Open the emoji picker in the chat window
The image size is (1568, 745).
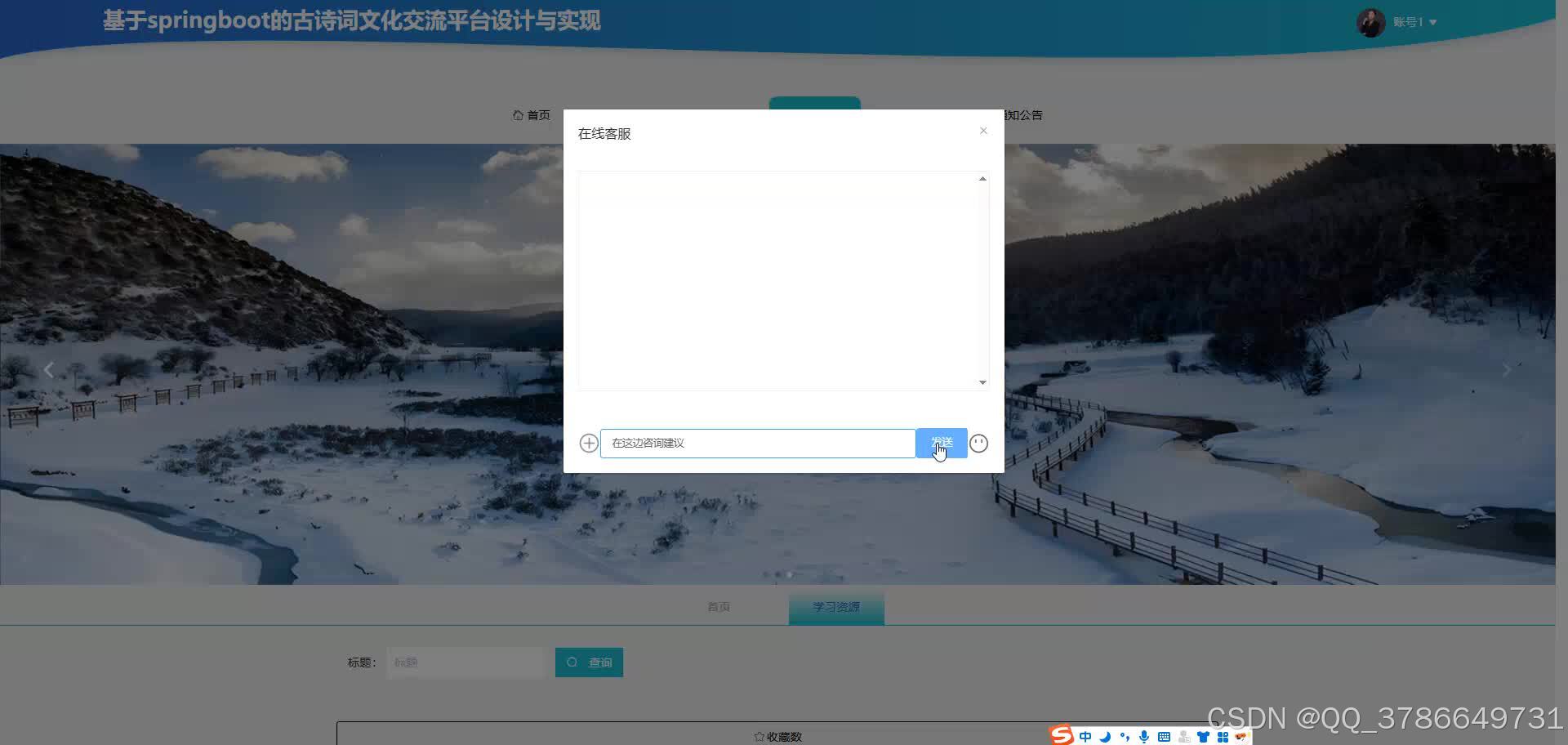978,443
